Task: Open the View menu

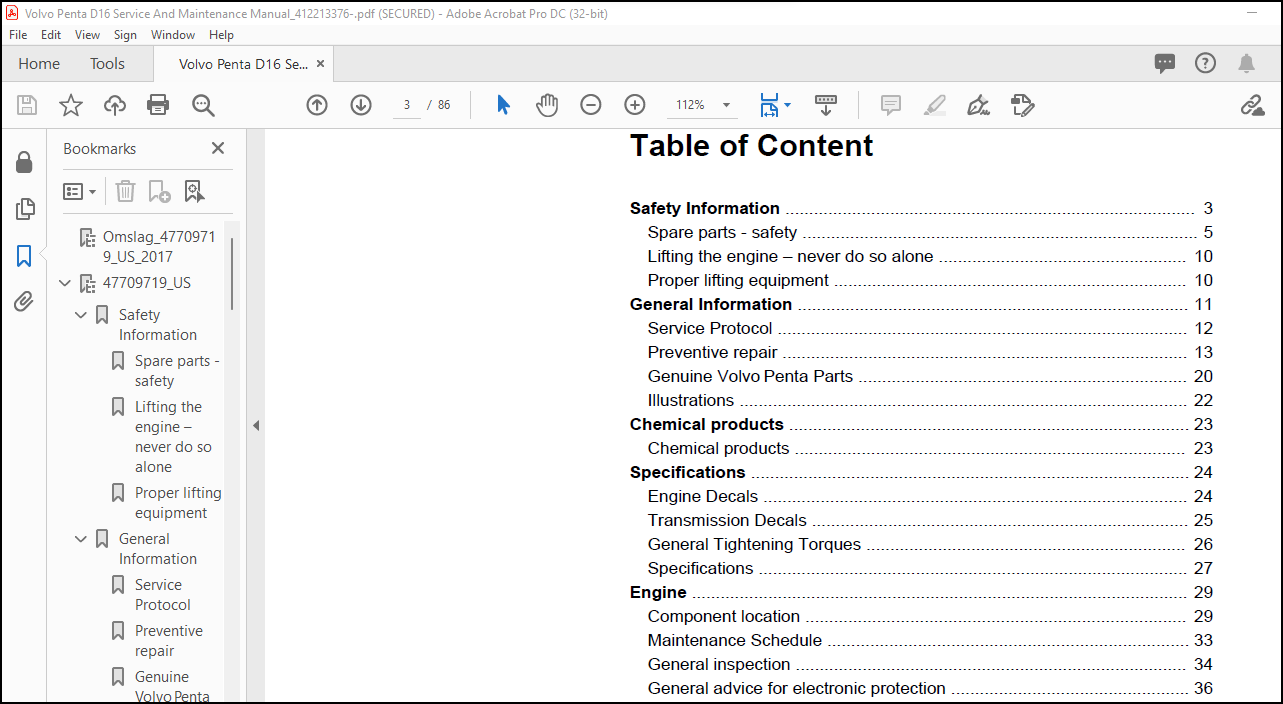Action: coord(88,34)
